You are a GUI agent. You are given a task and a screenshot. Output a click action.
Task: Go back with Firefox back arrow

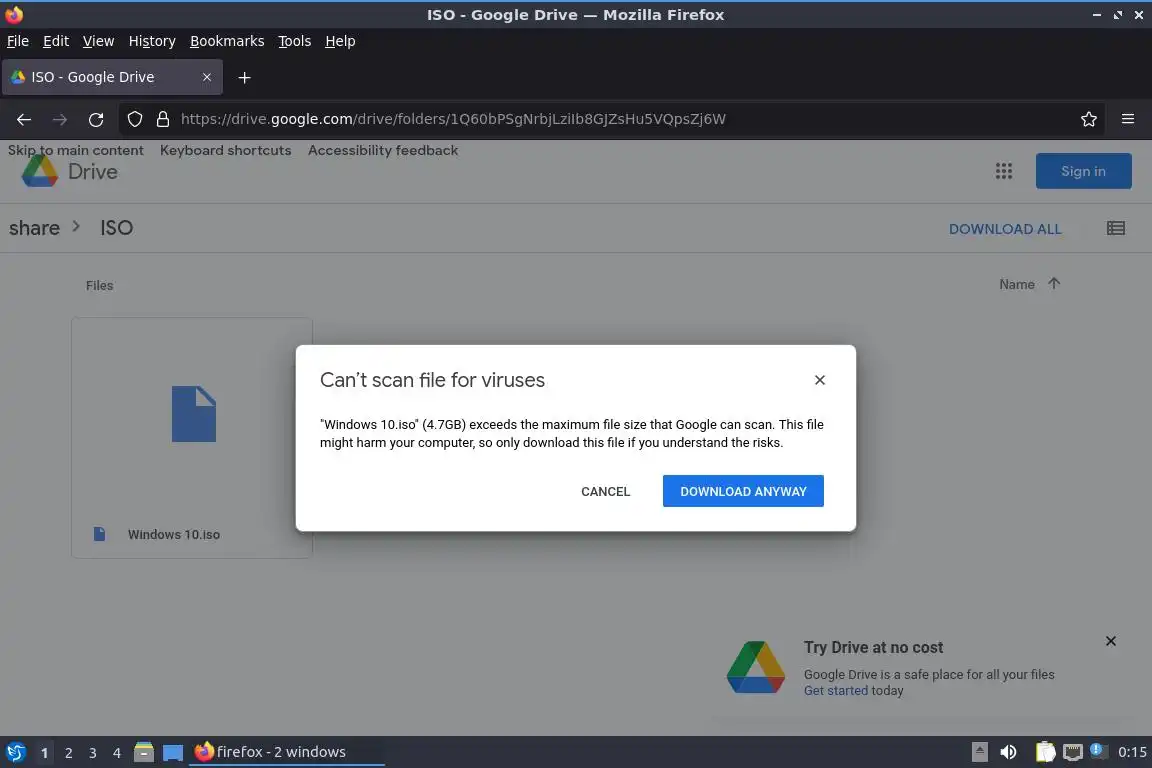[24, 119]
